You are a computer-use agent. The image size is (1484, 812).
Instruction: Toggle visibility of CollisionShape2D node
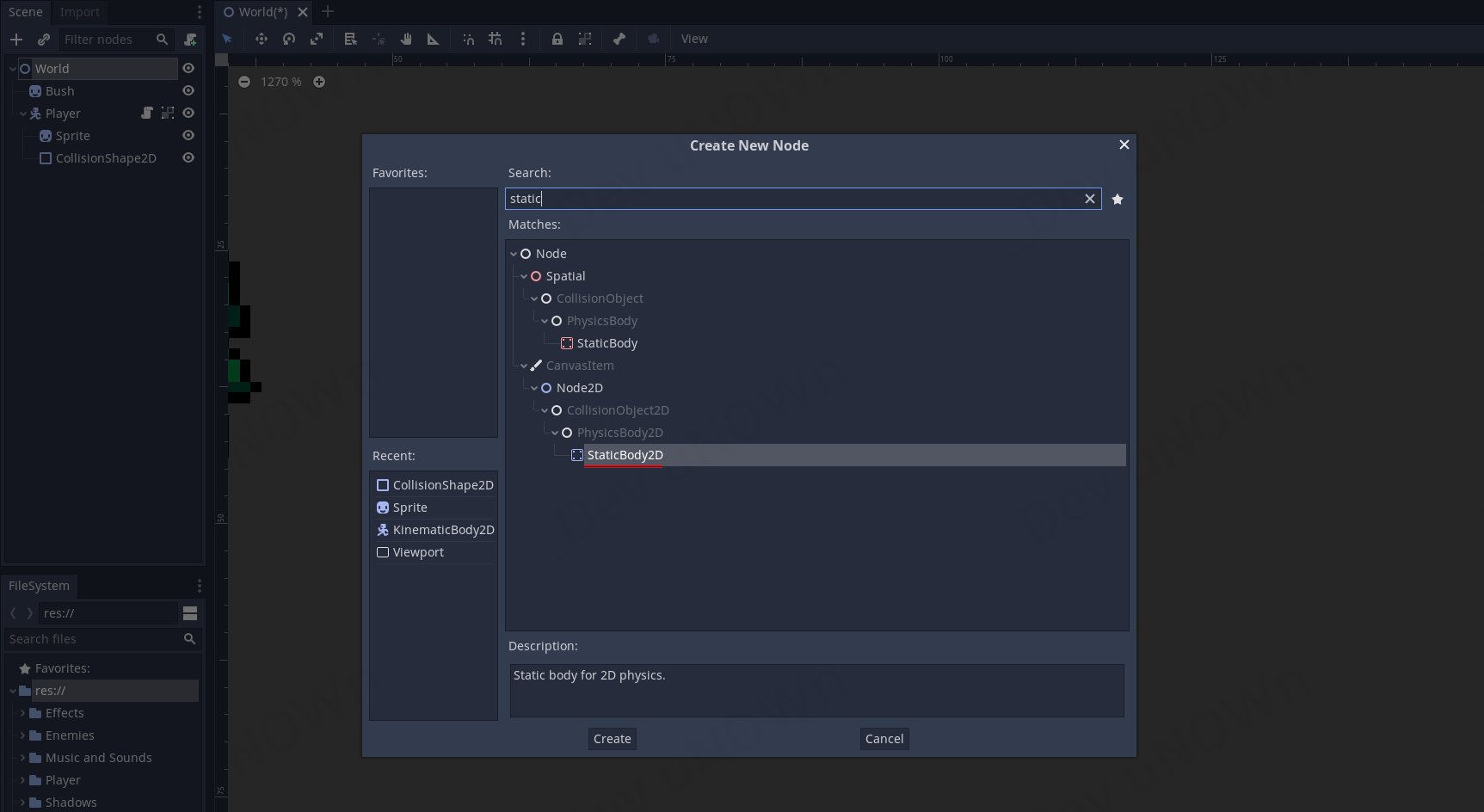[x=188, y=158]
